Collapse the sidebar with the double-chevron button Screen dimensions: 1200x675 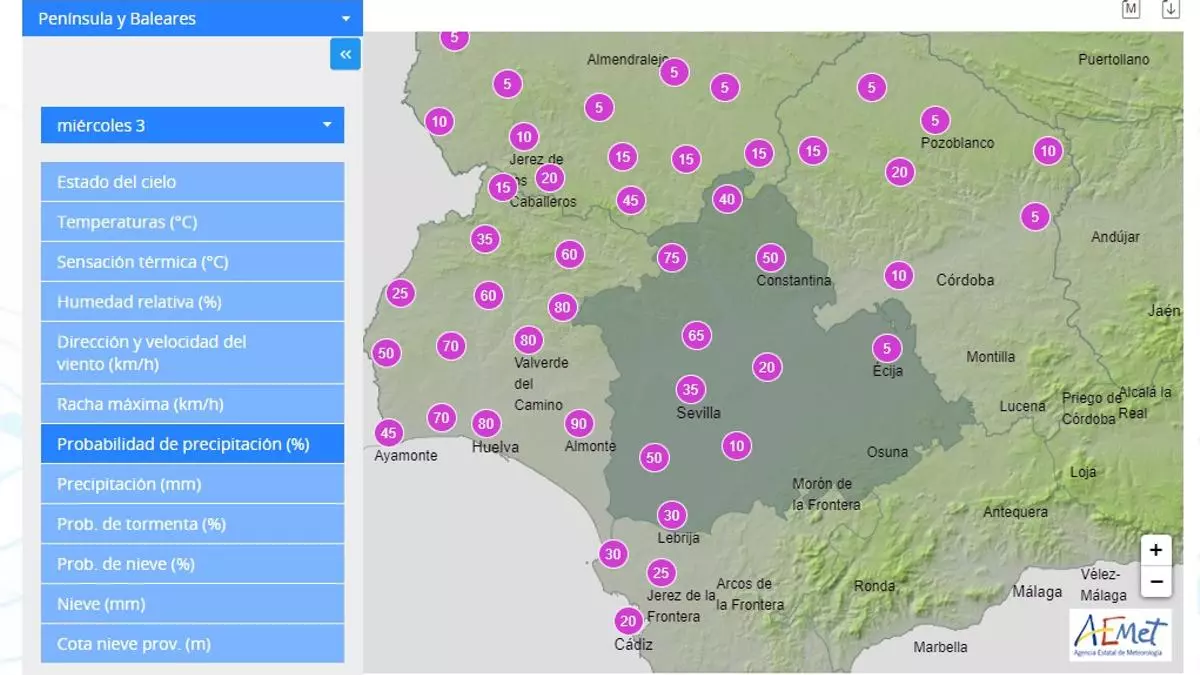tap(345, 54)
